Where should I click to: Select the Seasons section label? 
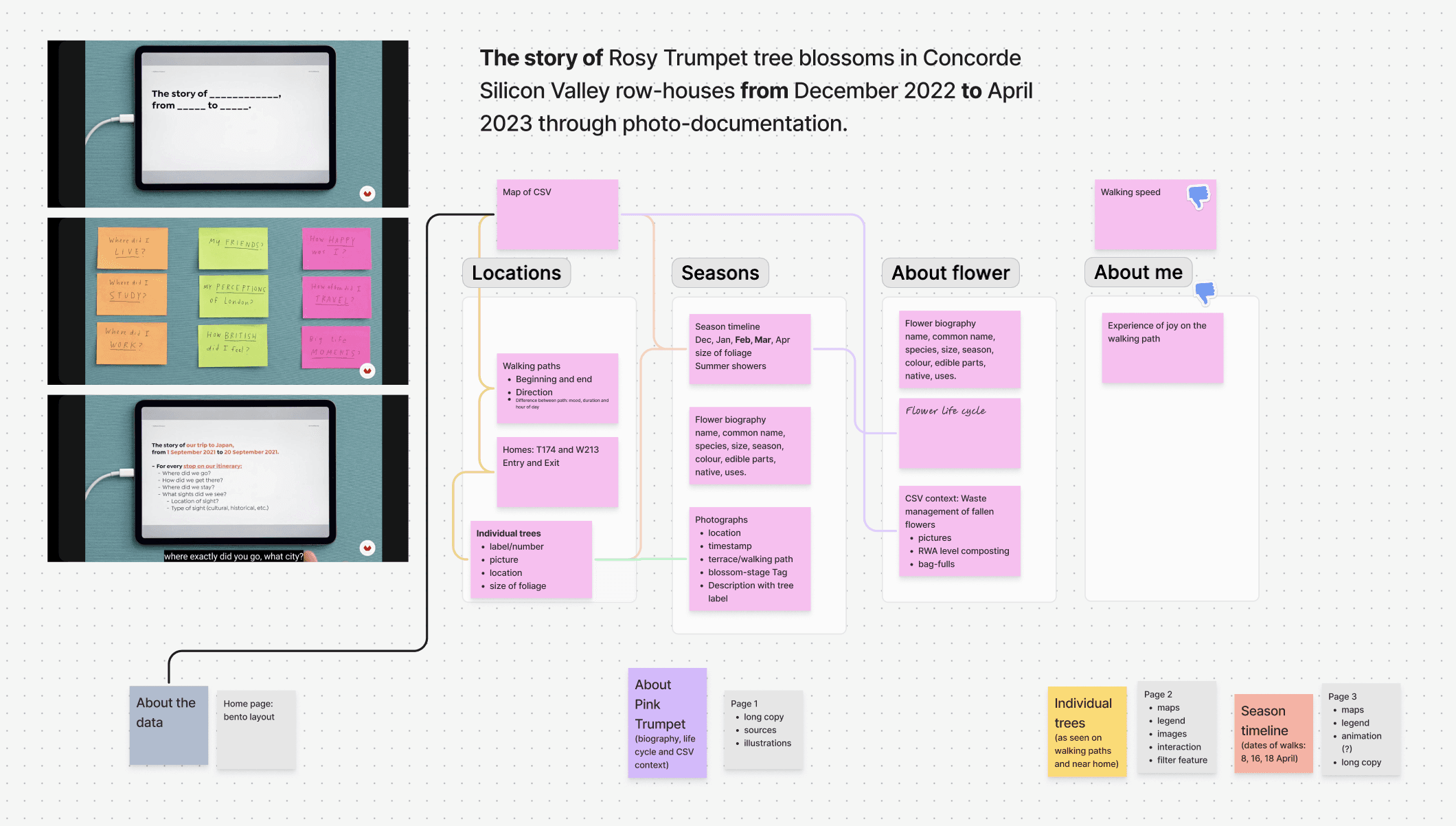coord(720,273)
